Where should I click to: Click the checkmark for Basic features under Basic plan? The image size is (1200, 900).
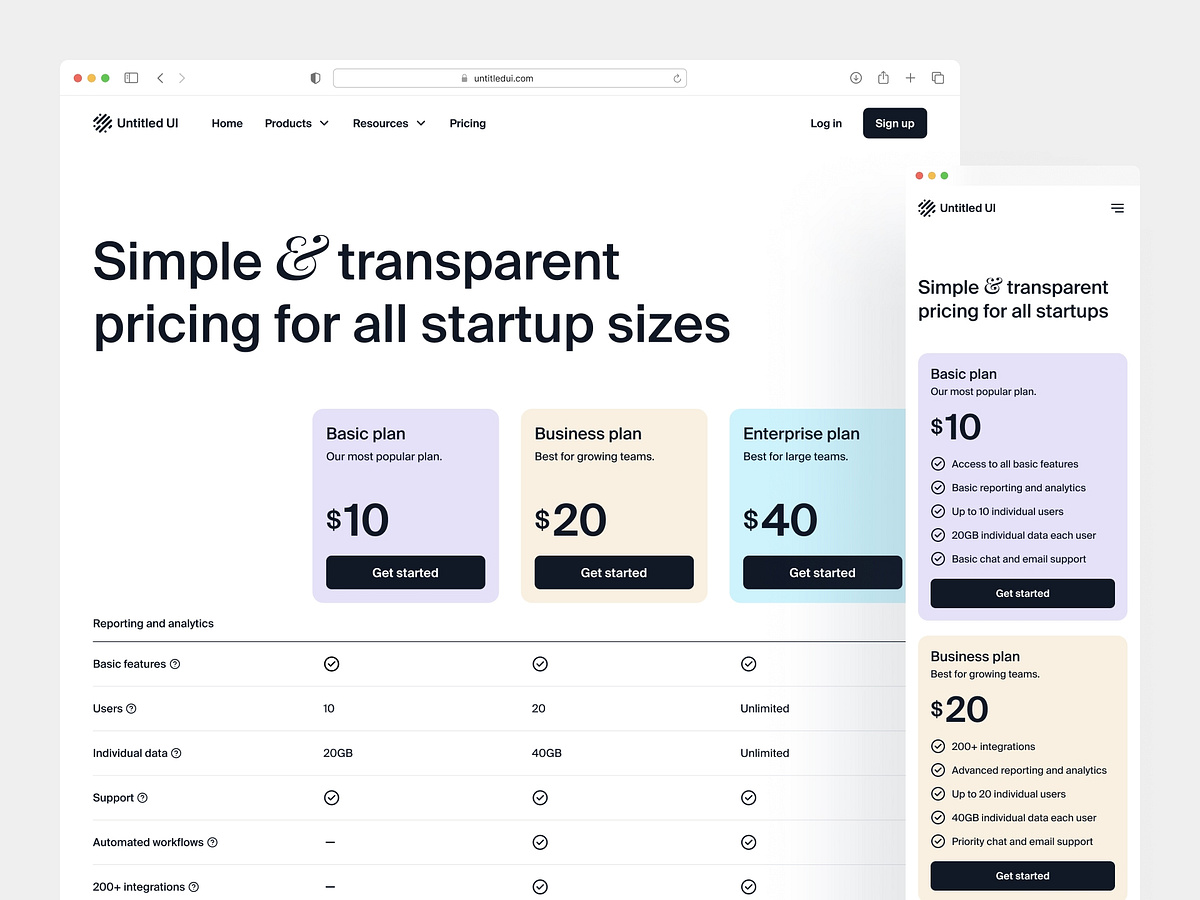(x=331, y=664)
